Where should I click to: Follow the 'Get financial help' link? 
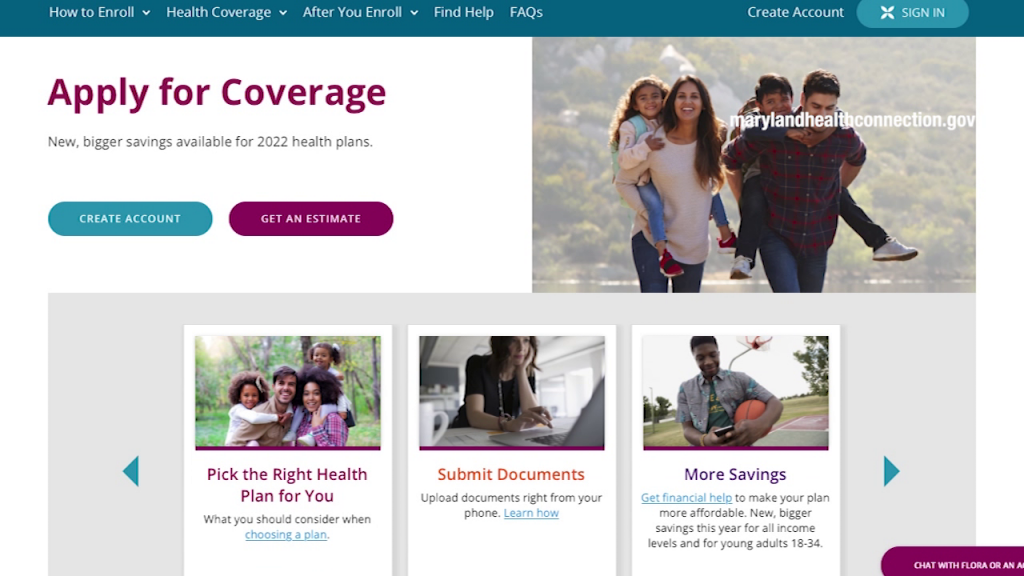(x=686, y=498)
